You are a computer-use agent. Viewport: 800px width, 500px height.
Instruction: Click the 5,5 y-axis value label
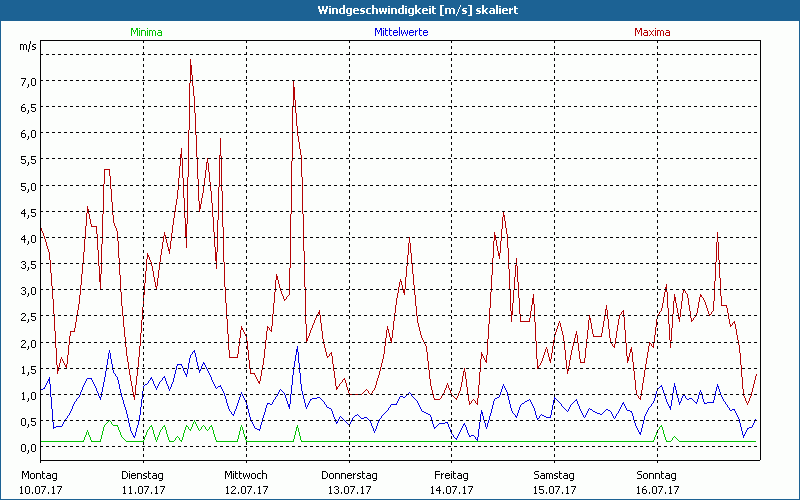28,160
